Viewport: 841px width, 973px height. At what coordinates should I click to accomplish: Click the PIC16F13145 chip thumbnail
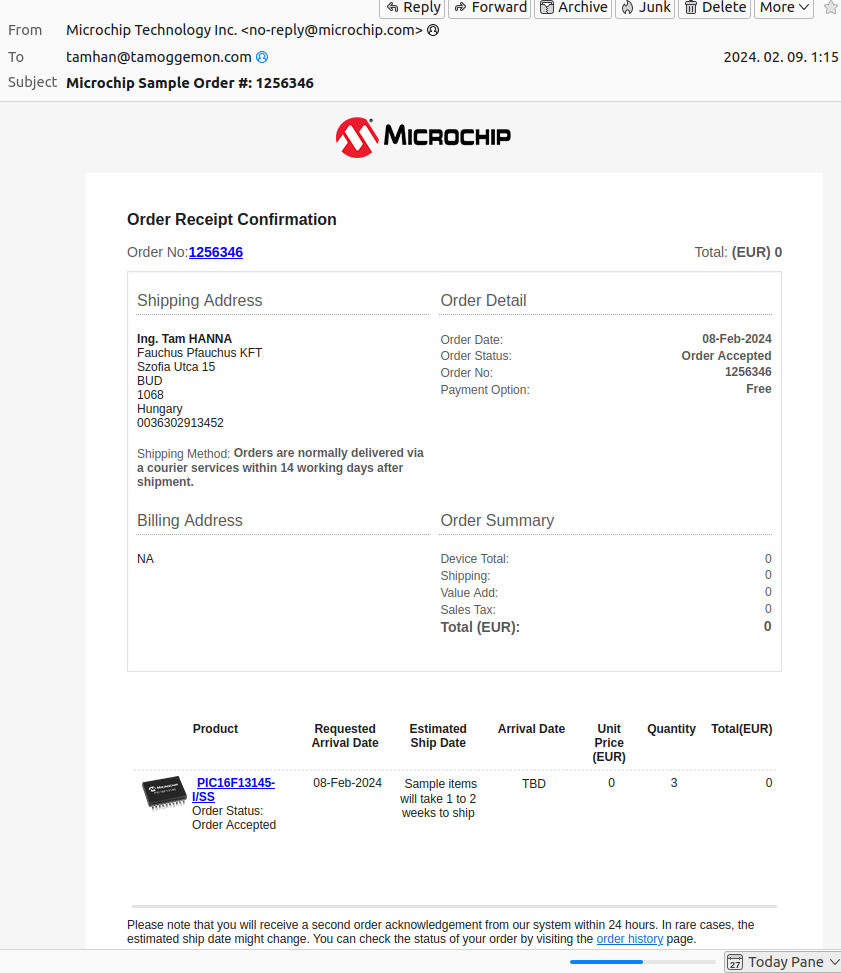click(x=164, y=793)
